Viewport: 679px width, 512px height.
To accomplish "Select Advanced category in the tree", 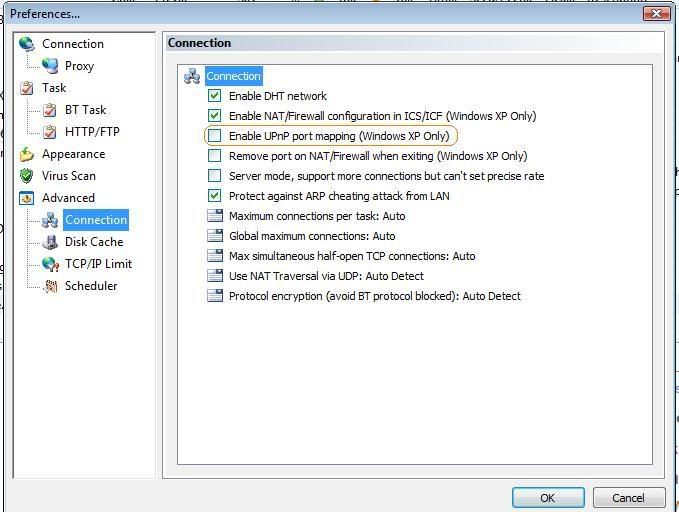I will point(68,198).
